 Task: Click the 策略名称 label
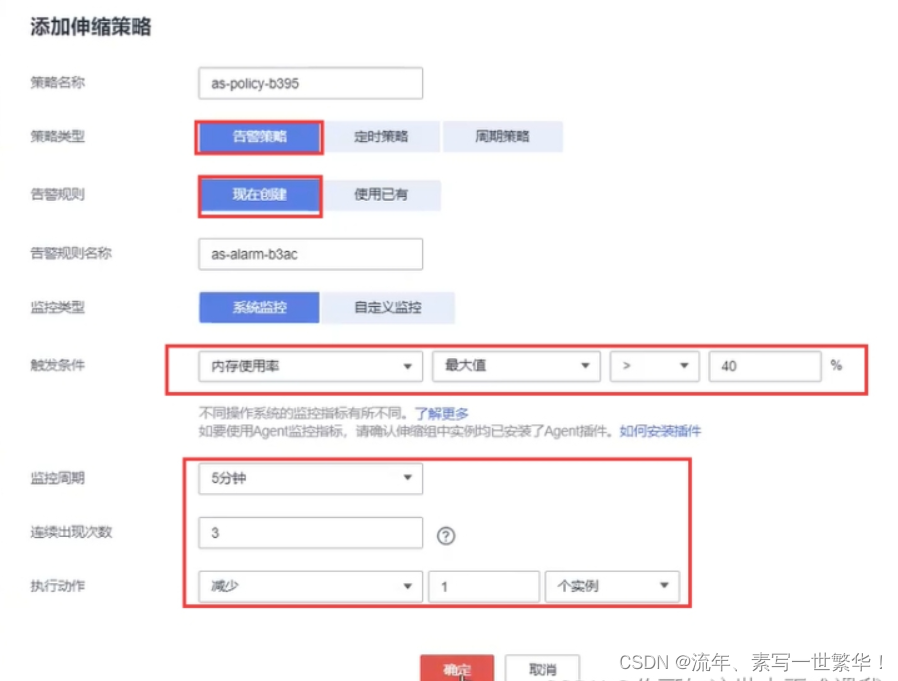point(57,82)
